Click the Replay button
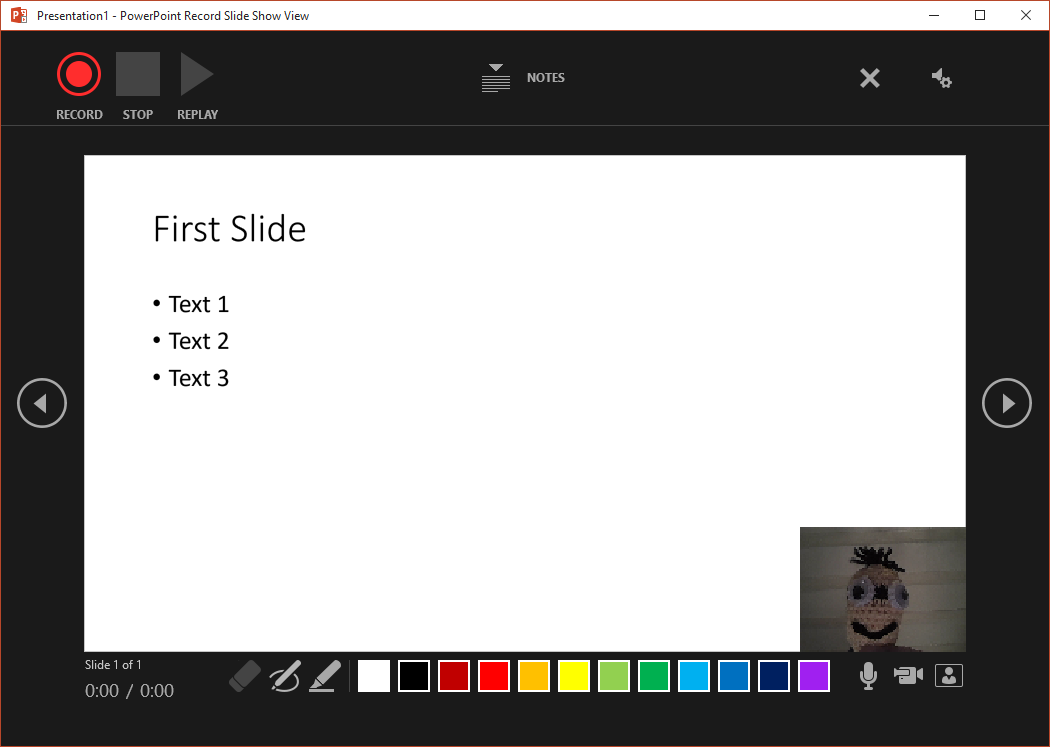The width and height of the screenshot is (1050, 747). [x=197, y=75]
